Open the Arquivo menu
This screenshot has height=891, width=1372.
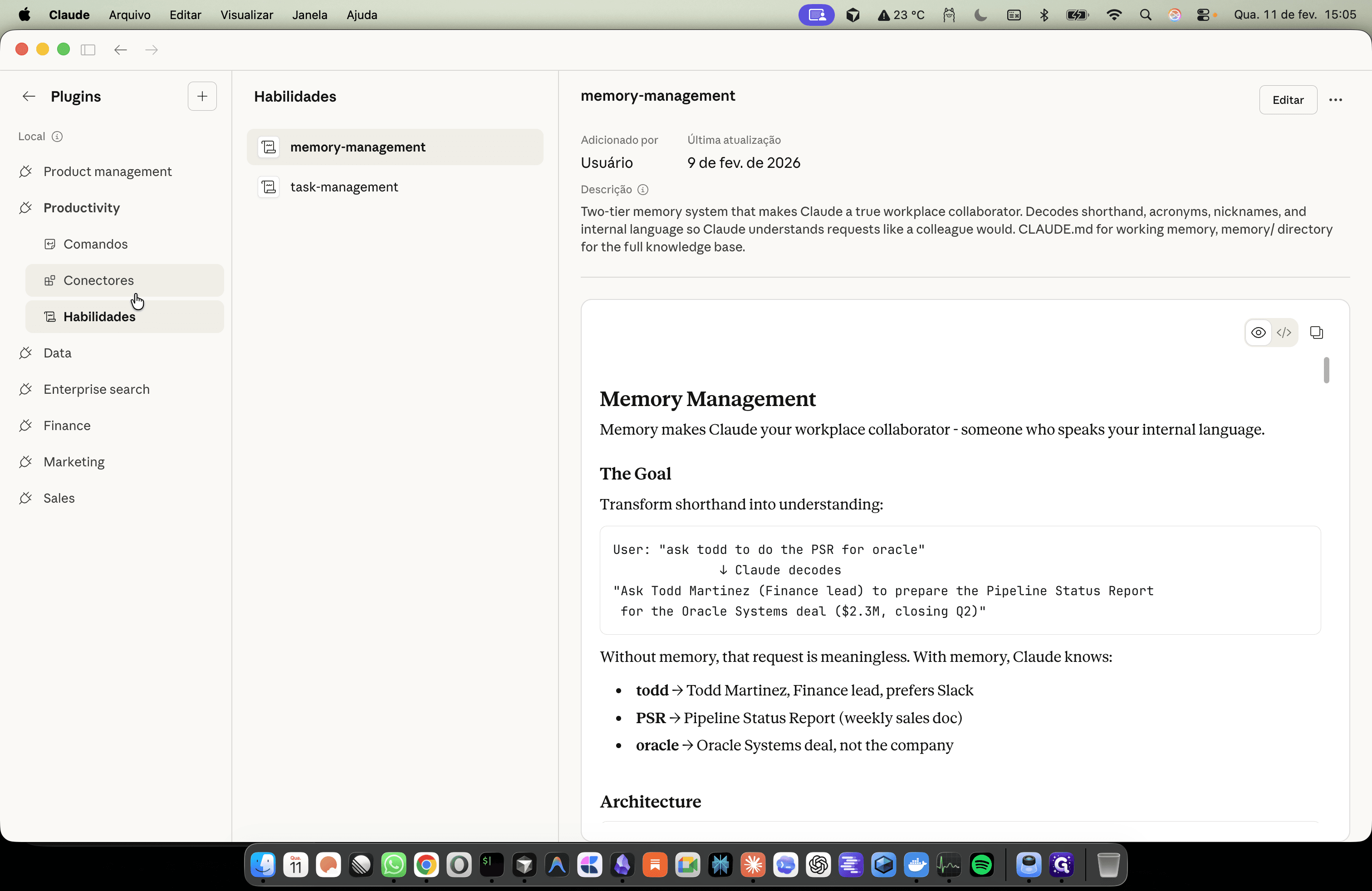click(130, 15)
